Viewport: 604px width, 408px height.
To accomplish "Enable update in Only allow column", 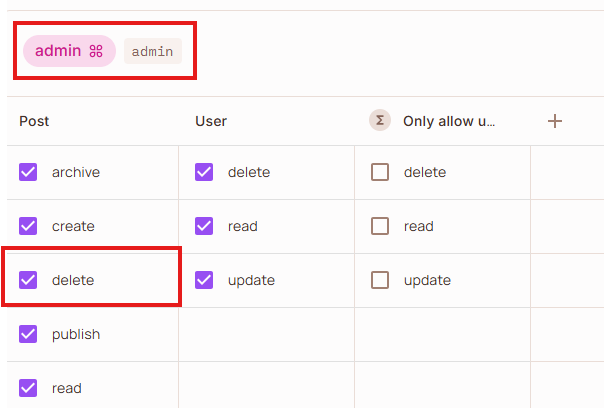I will pos(380,280).
